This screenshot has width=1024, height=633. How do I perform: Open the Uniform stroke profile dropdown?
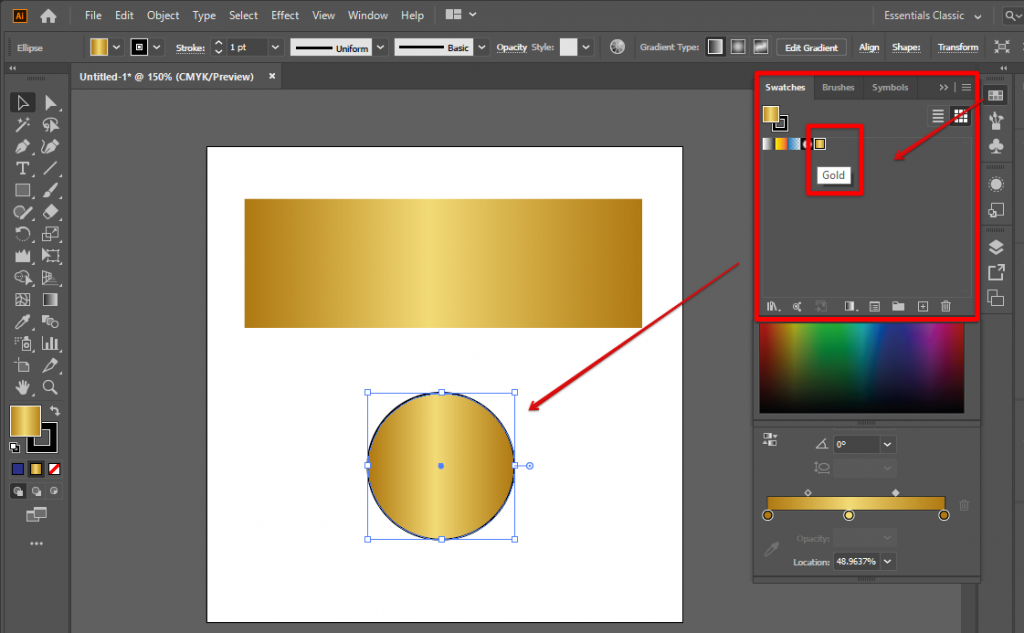pyautogui.click(x=380, y=46)
